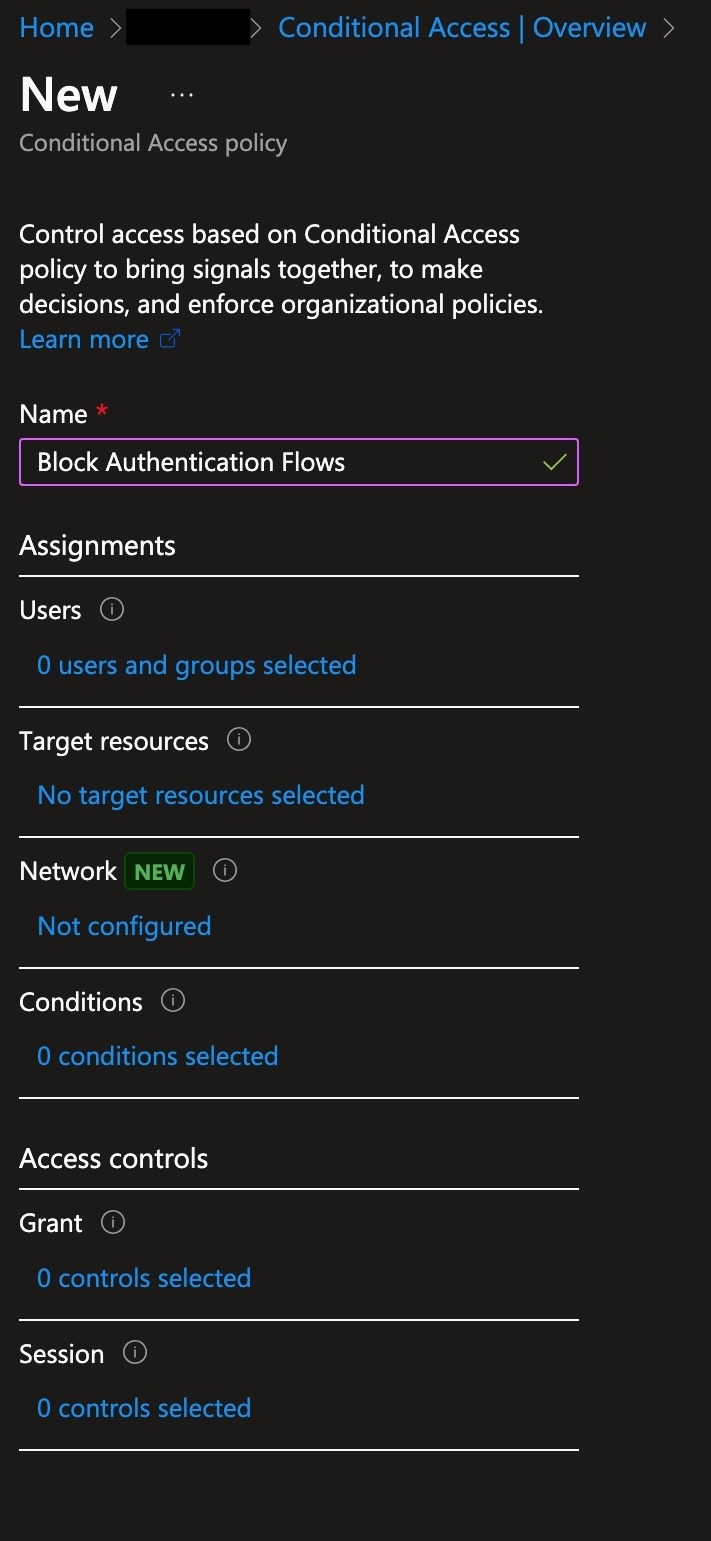
Task: Open Session's 0 controls selected link
Action: tap(144, 1408)
